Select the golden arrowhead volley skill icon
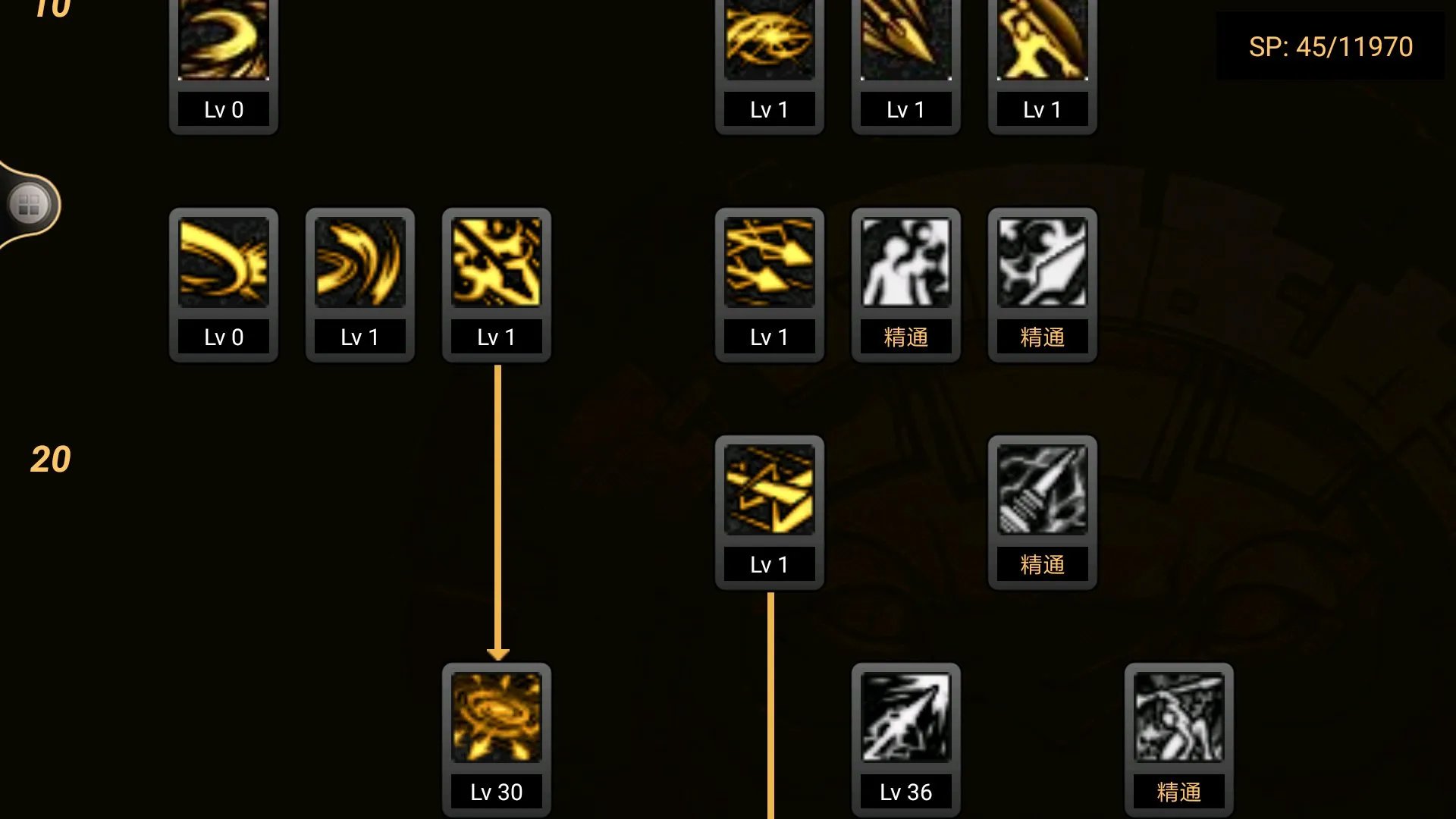Image resolution: width=1456 pixels, height=819 pixels. (906, 39)
